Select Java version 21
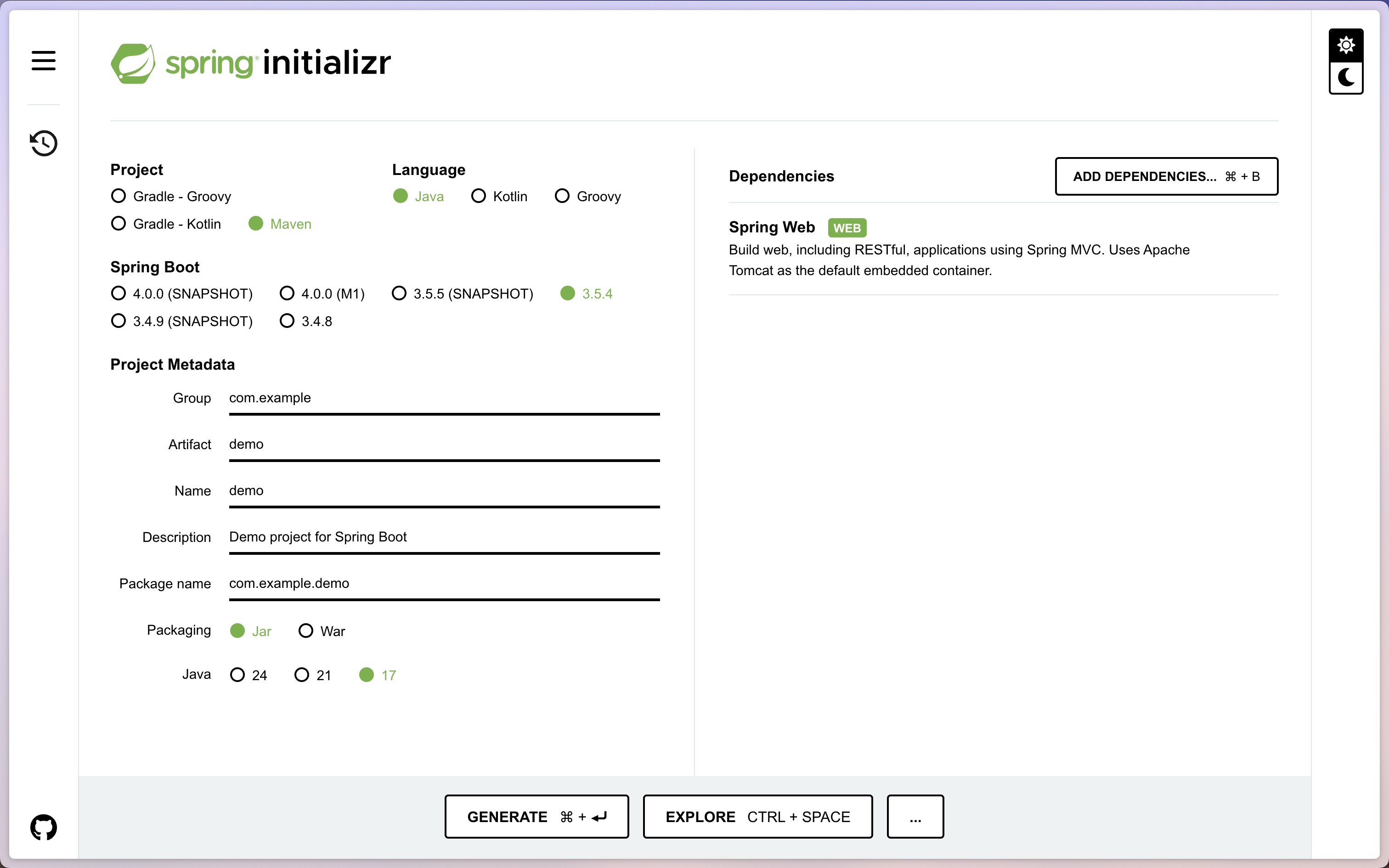The height and width of the screenshot is (868, 1389). (x=313, y=675)
